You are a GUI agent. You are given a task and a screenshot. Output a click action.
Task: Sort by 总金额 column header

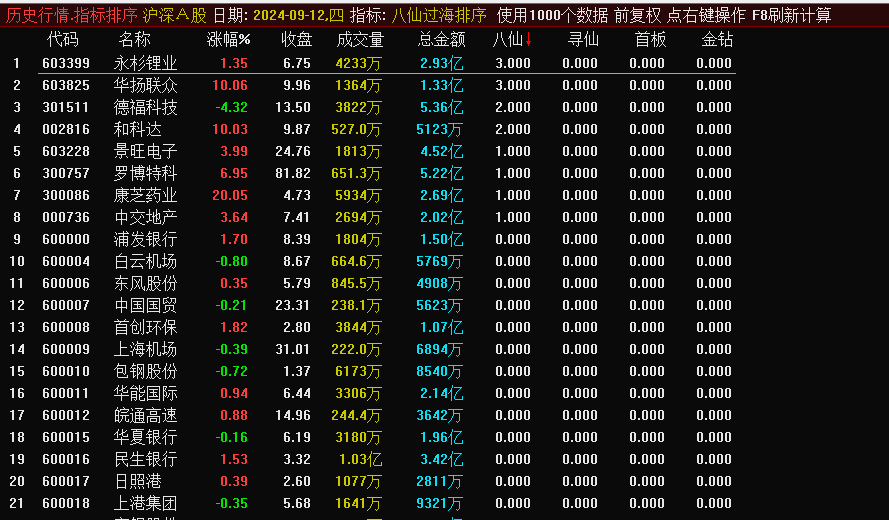tap(441, 40)
